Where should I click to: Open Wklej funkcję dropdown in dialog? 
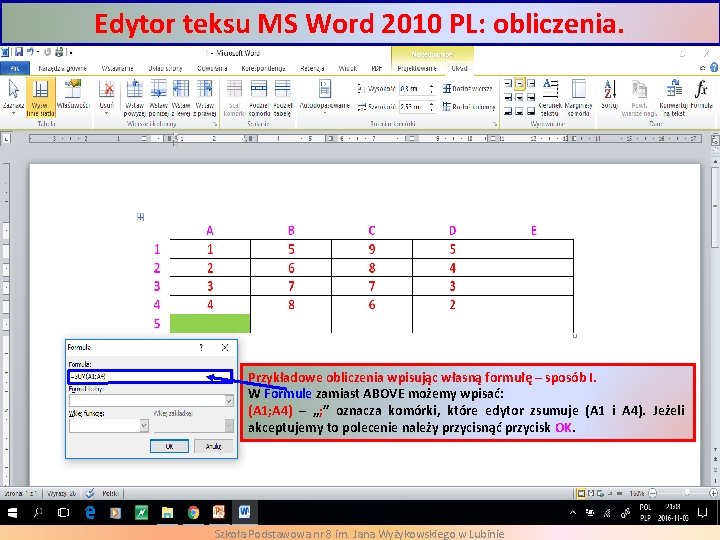(x=144, y=426)
